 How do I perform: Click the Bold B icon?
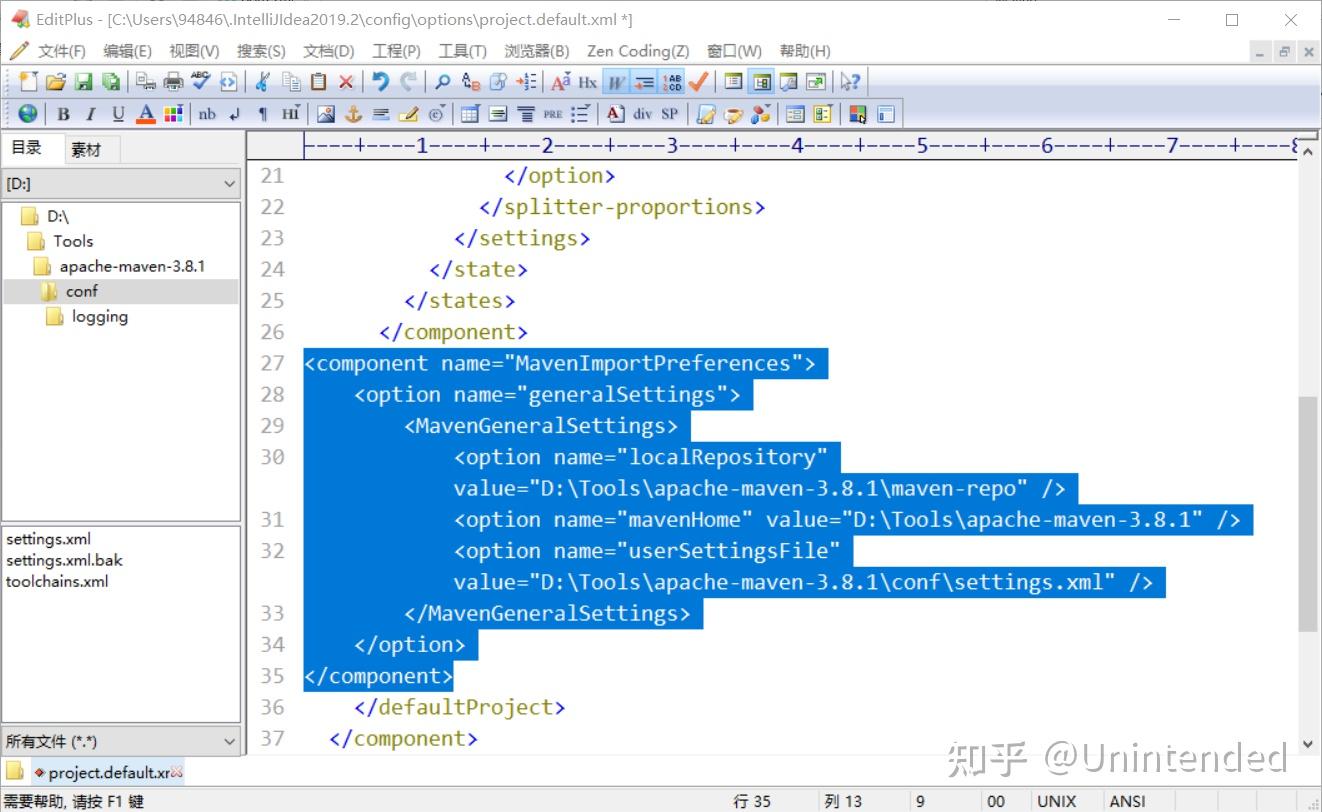coord(63,114)
